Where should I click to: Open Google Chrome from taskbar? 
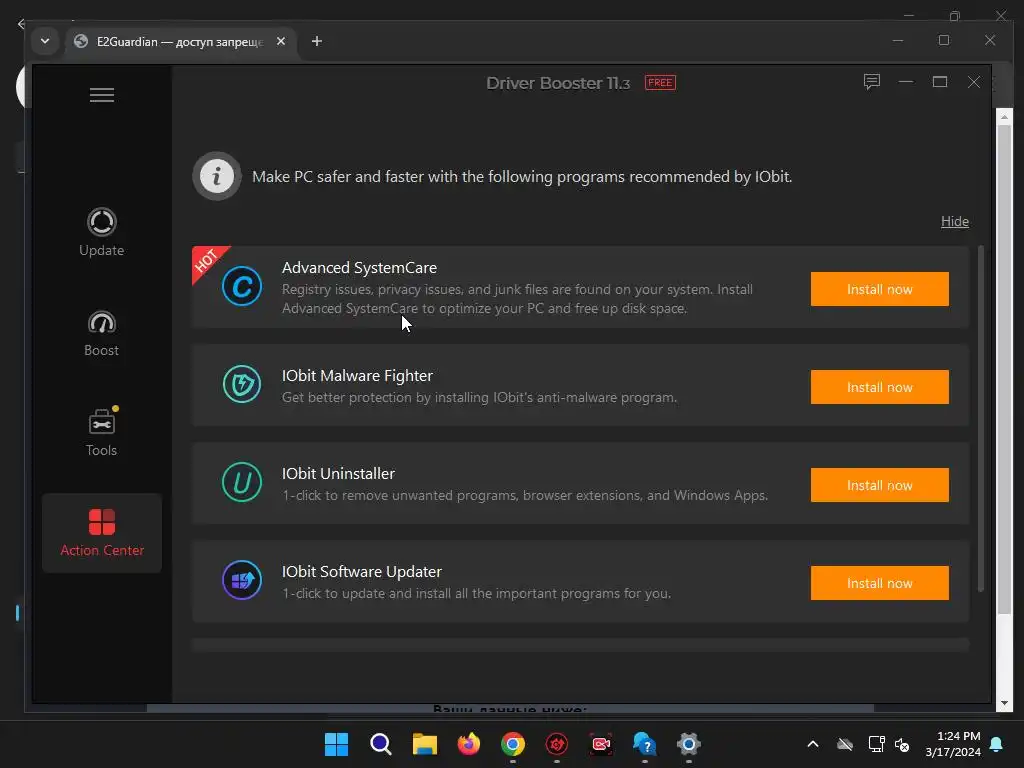click(x=513, y=744)
